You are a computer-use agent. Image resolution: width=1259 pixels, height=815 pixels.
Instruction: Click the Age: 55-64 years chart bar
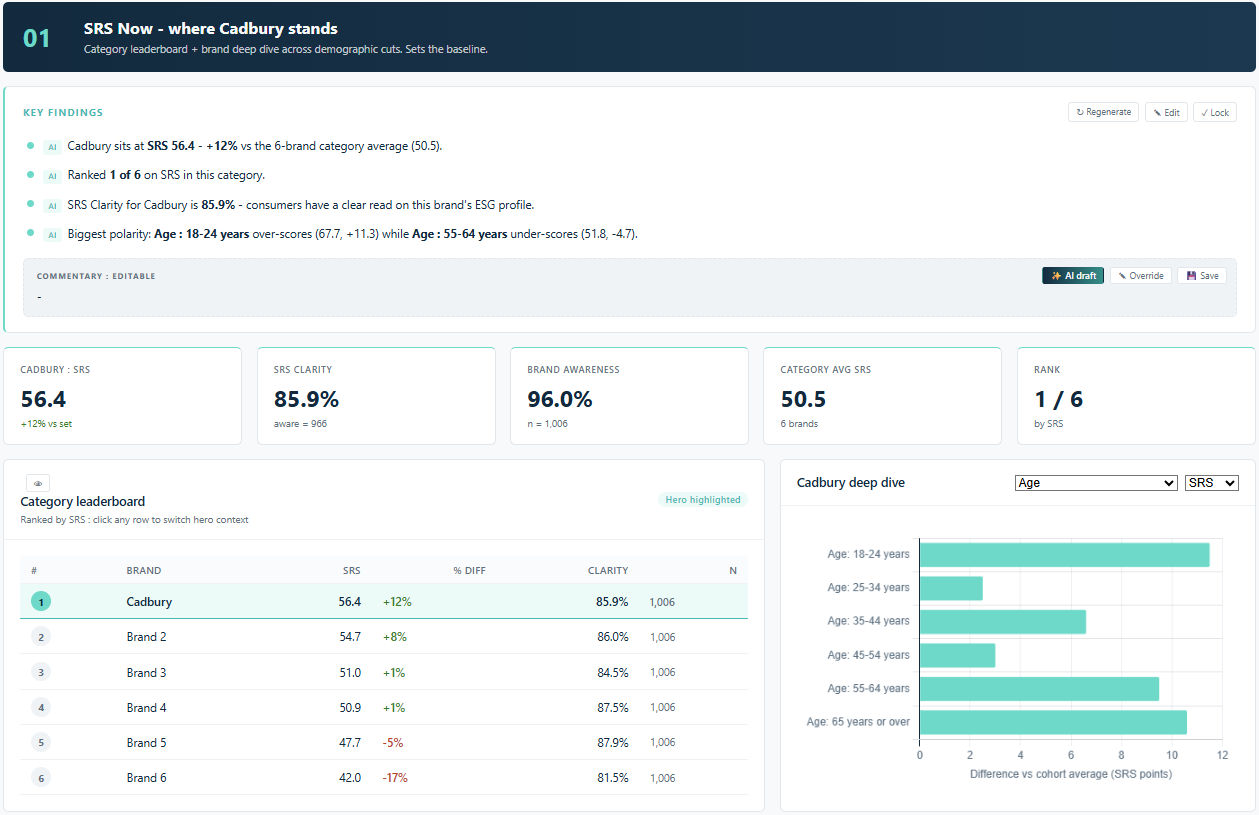point(1039,689)
